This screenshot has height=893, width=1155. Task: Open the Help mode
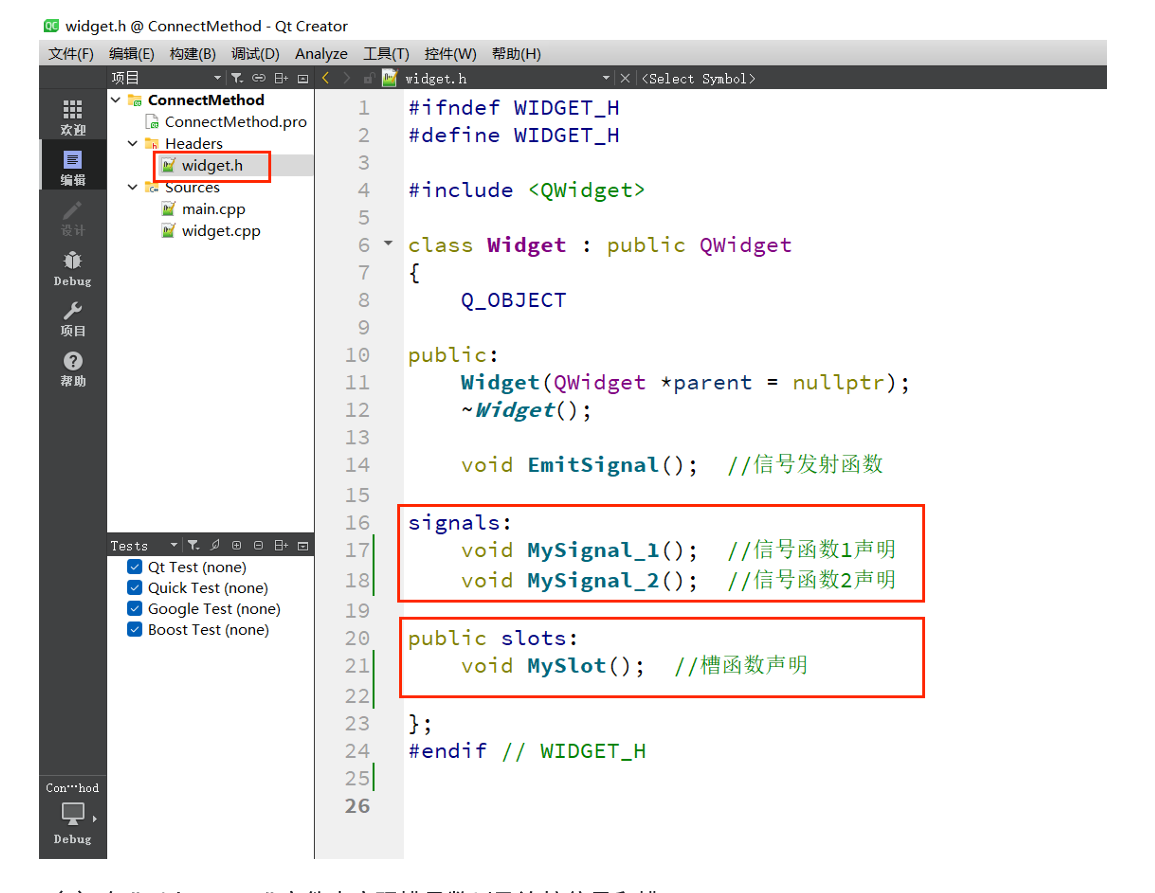click(72, 368)
